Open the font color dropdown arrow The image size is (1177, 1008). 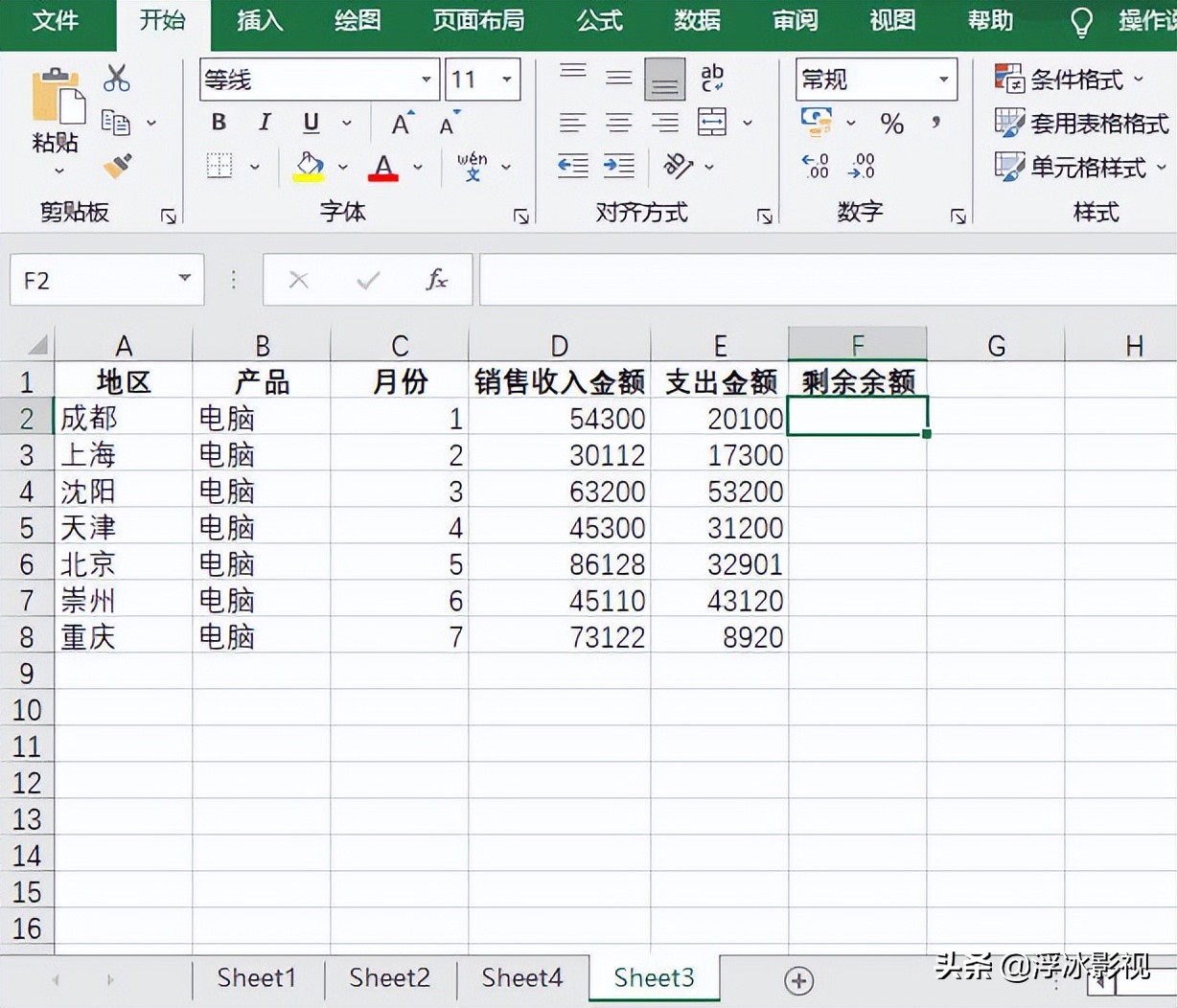(x=418, y=167)
